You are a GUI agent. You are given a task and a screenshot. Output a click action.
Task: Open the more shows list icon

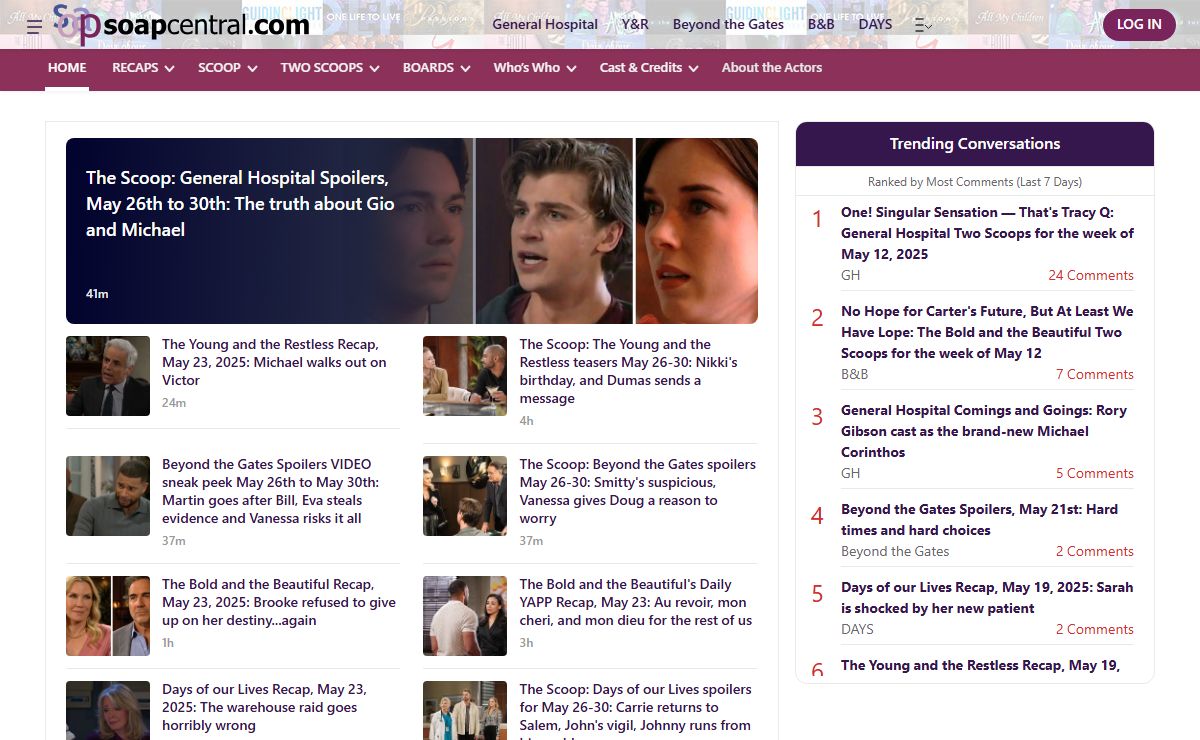[923, 25]
